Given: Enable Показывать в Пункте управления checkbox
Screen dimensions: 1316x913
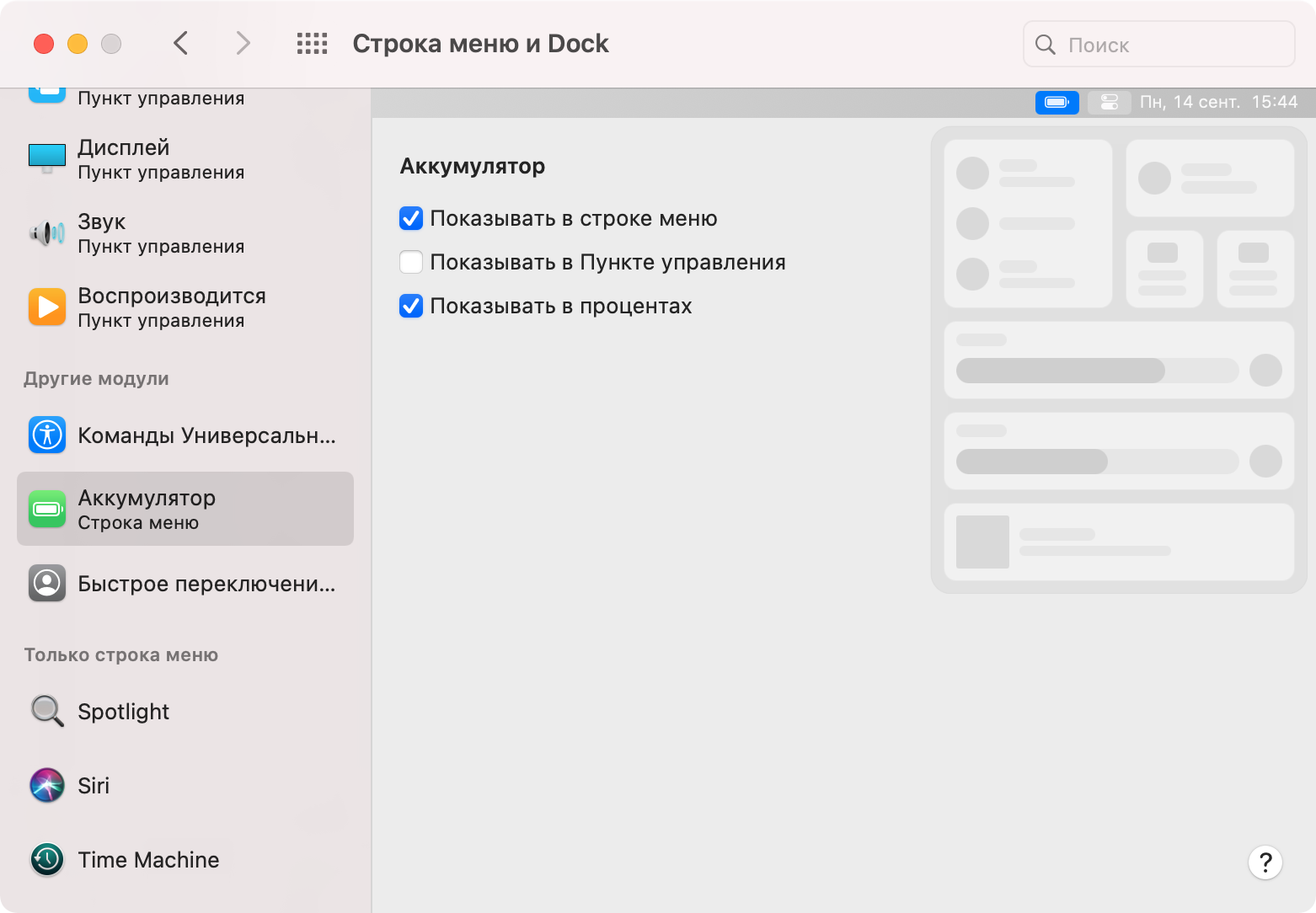Looking at the screenshot, I should [x=411, y=262].
